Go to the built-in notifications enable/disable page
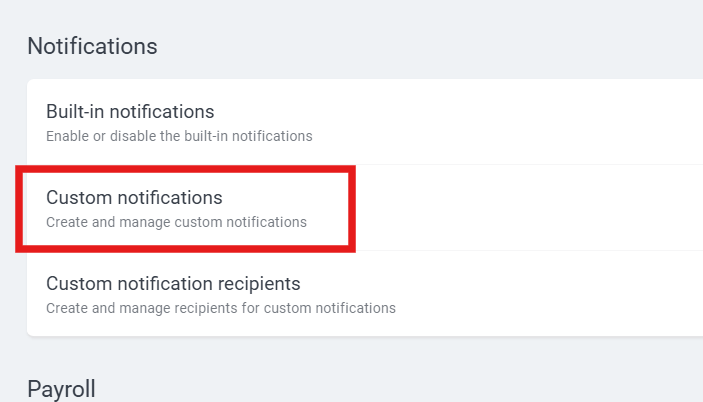This screenshot has width=703, height=402. [130, 122]
